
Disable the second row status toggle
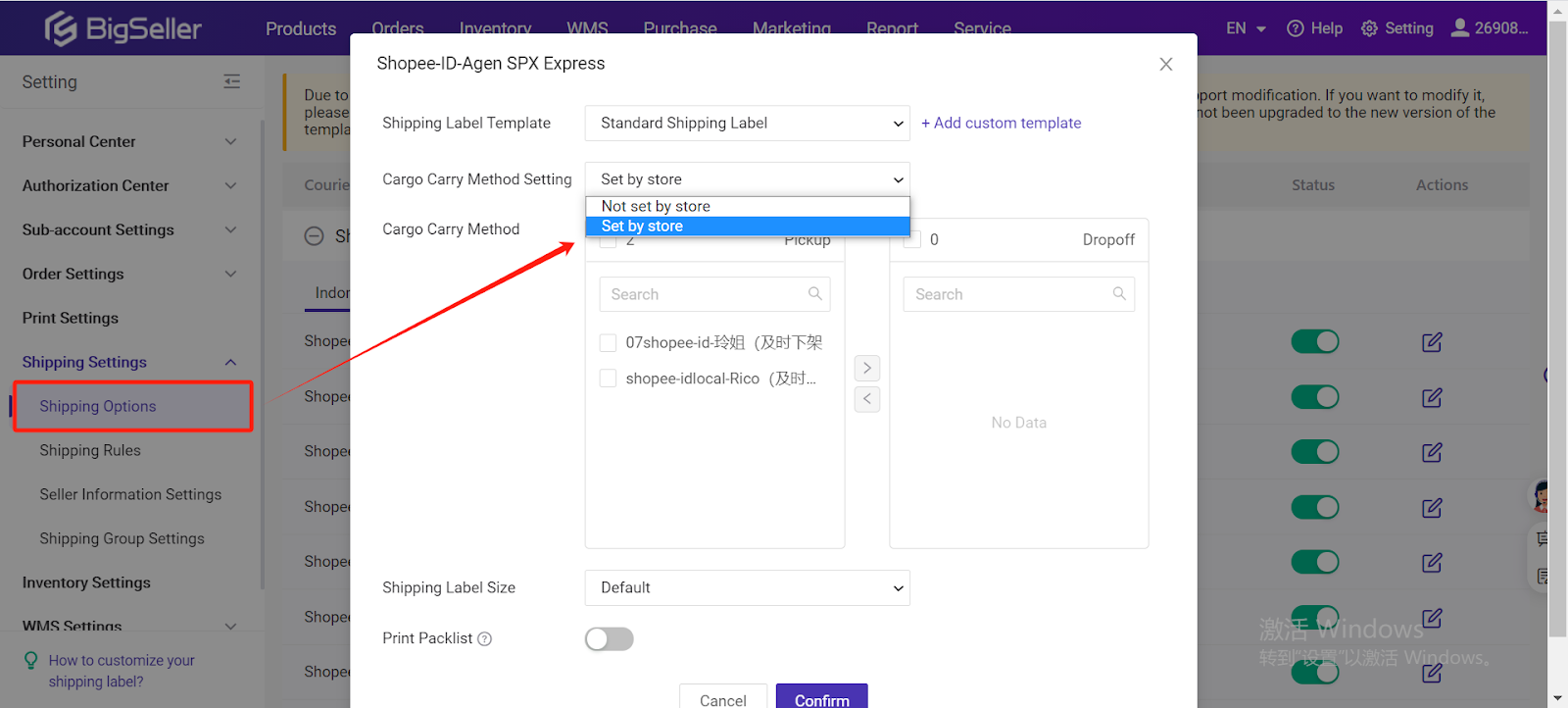(1314, 397)
